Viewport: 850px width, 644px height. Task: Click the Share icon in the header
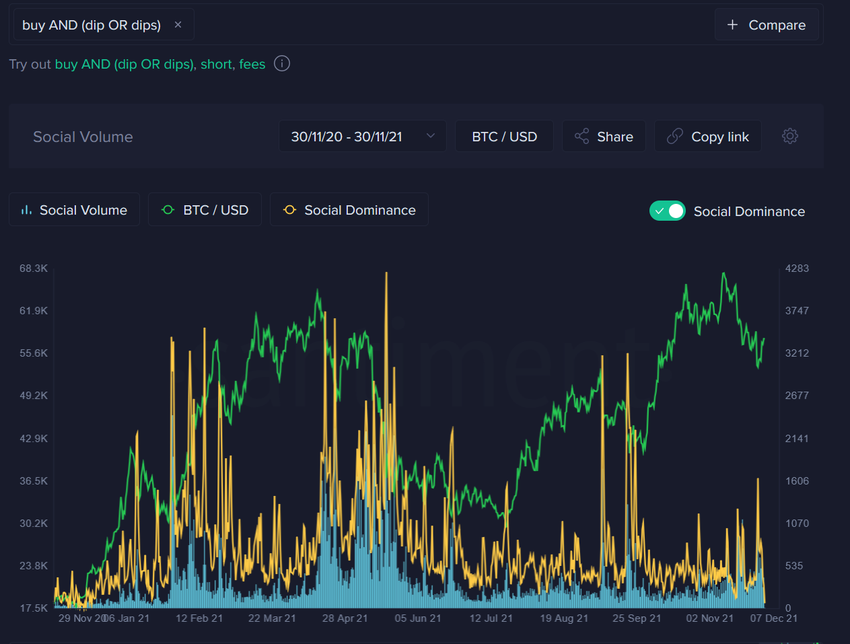581,136
